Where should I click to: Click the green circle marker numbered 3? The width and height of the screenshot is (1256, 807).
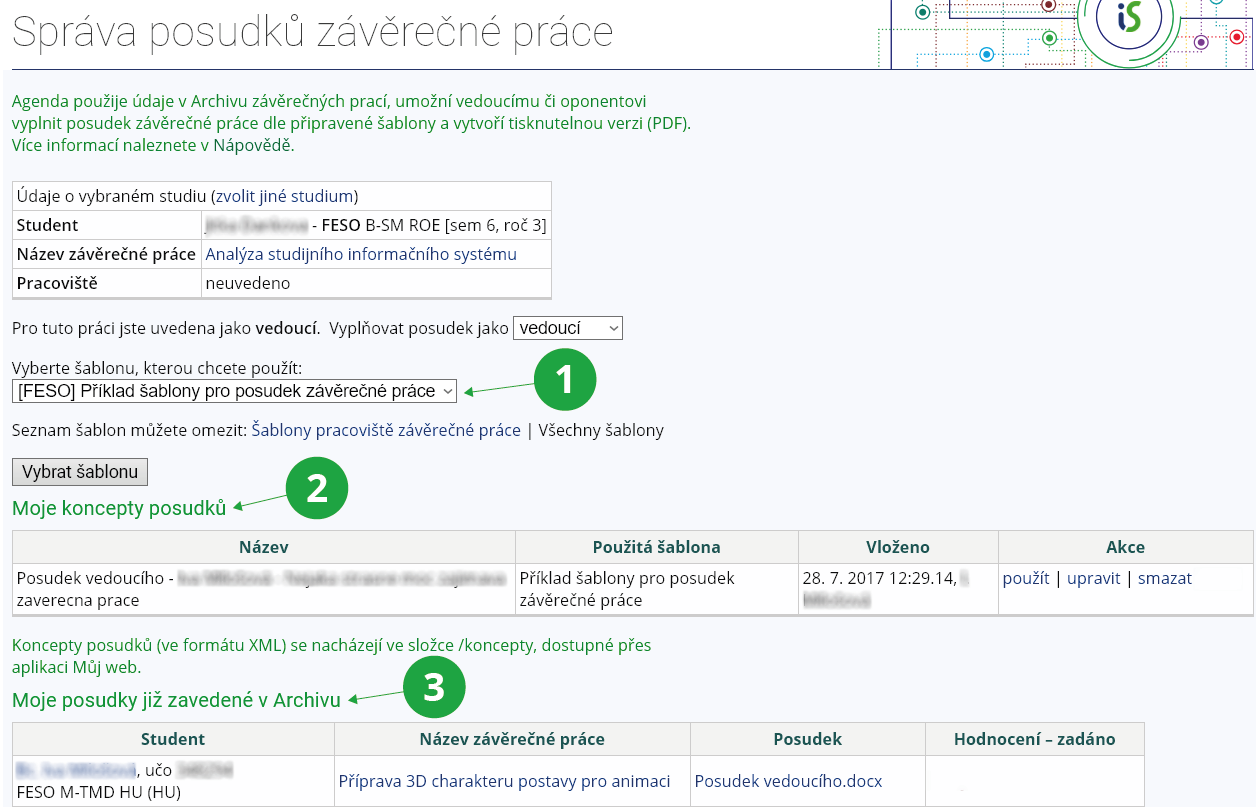[434, 689]
